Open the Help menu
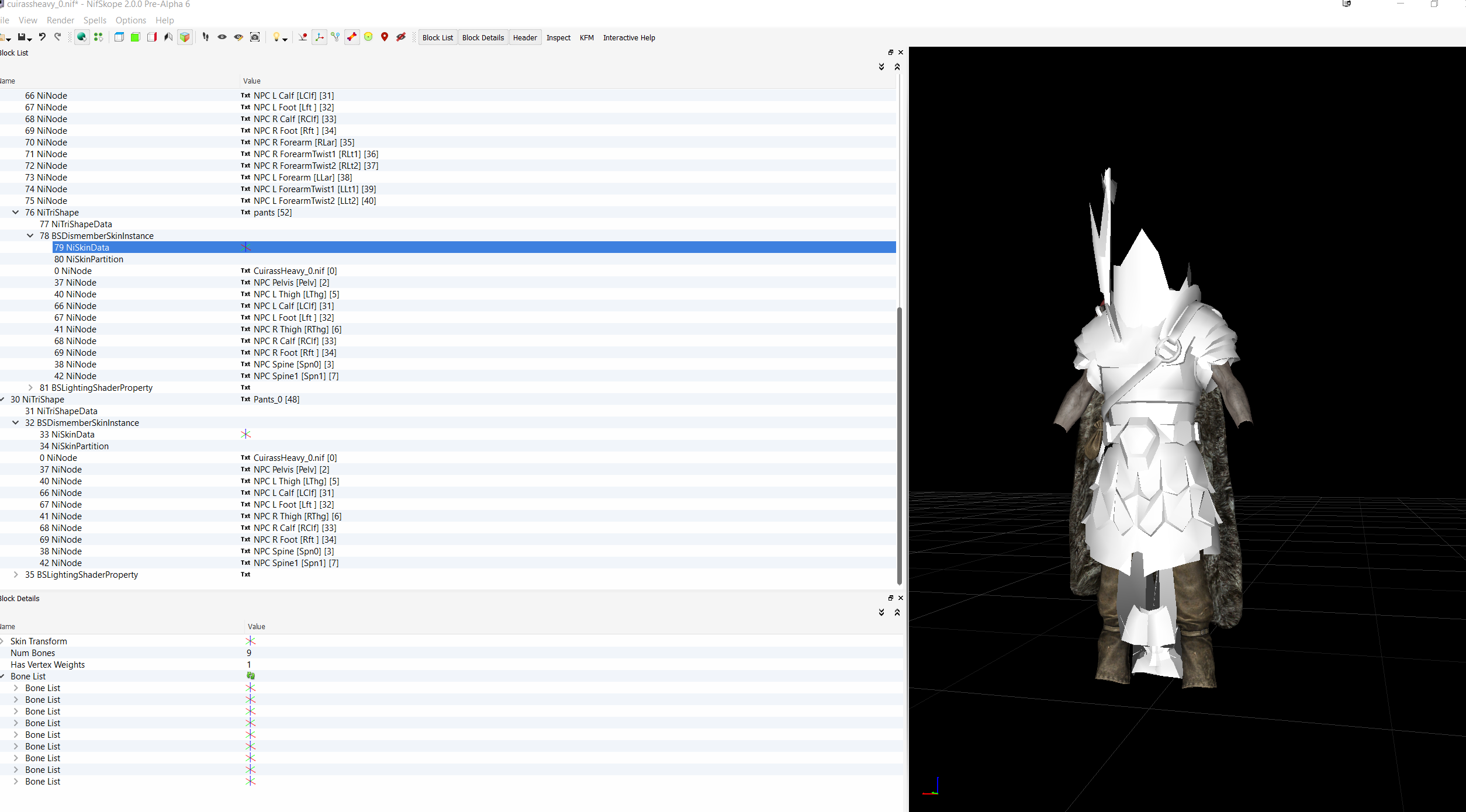This screenshot has height=812, width=1466. point(165,20)
